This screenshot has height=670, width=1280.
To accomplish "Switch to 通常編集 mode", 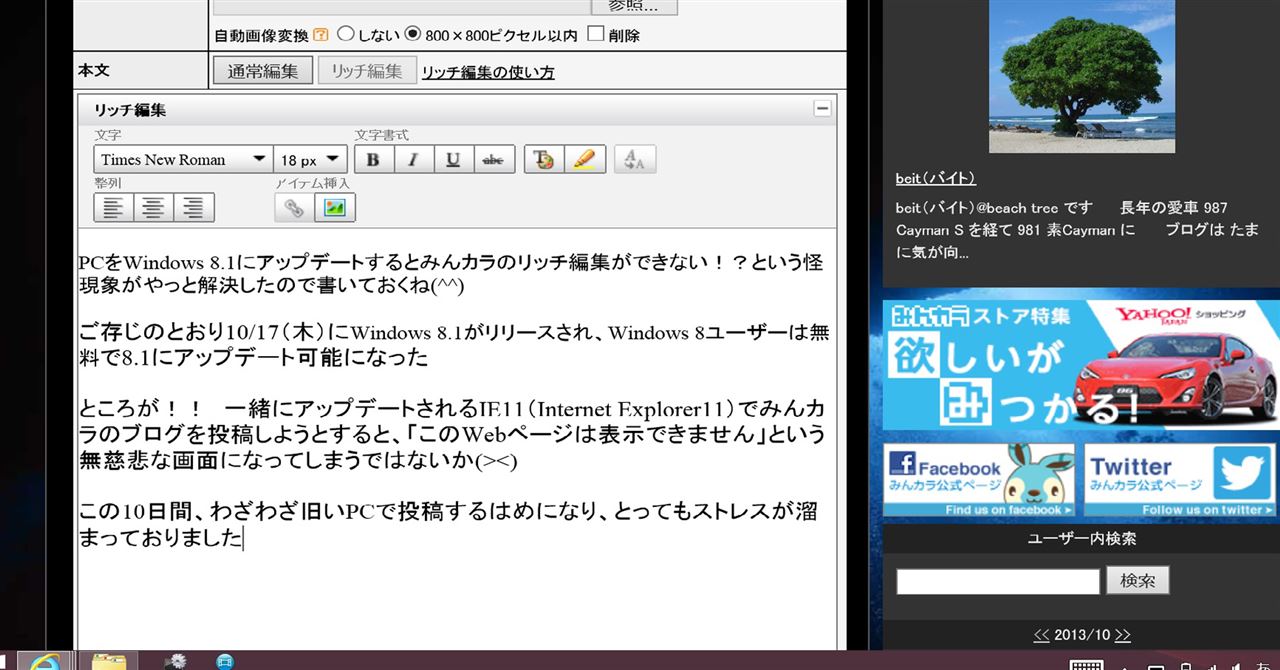I will [x=263, y=71].
